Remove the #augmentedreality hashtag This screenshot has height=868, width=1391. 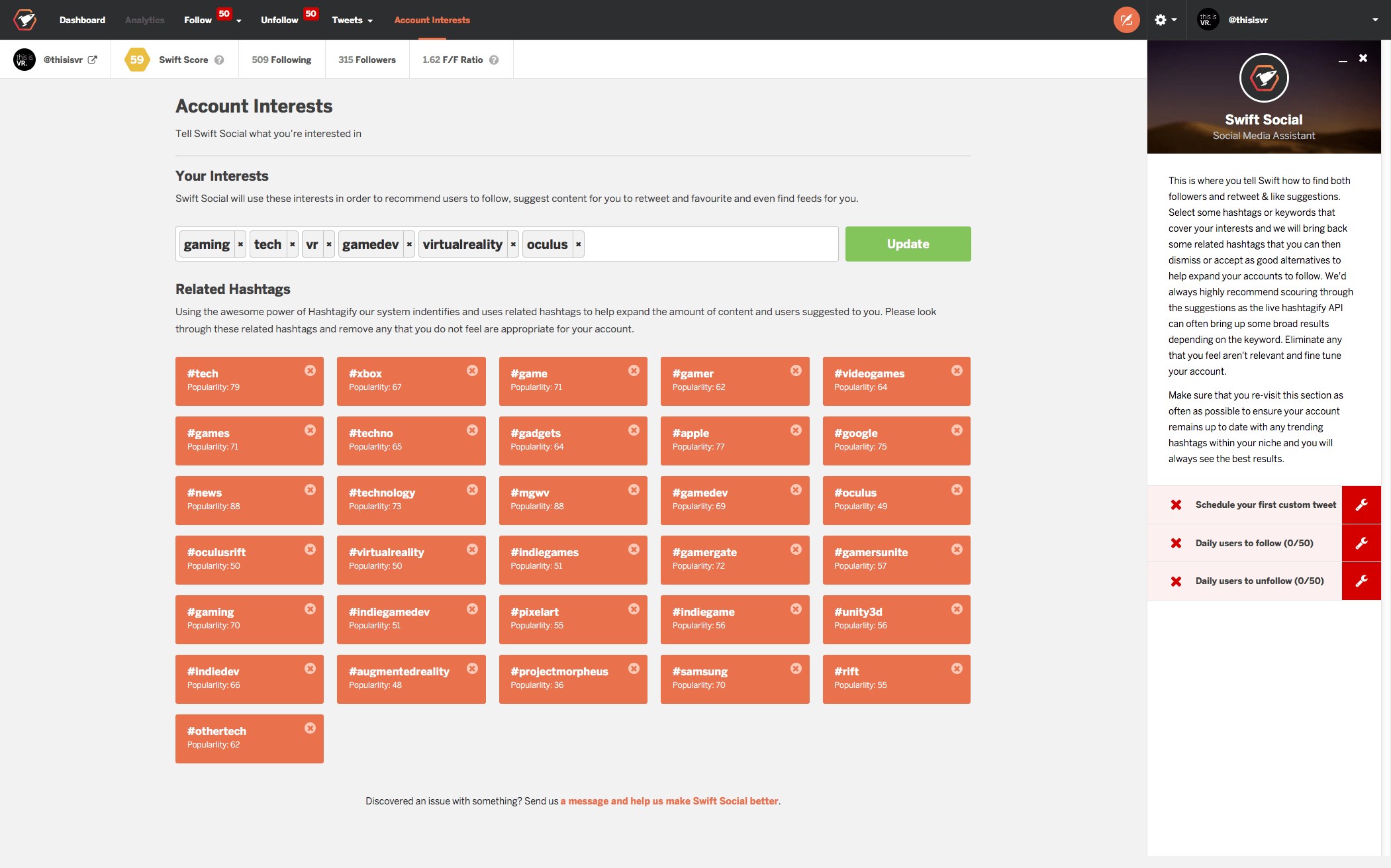472,669
